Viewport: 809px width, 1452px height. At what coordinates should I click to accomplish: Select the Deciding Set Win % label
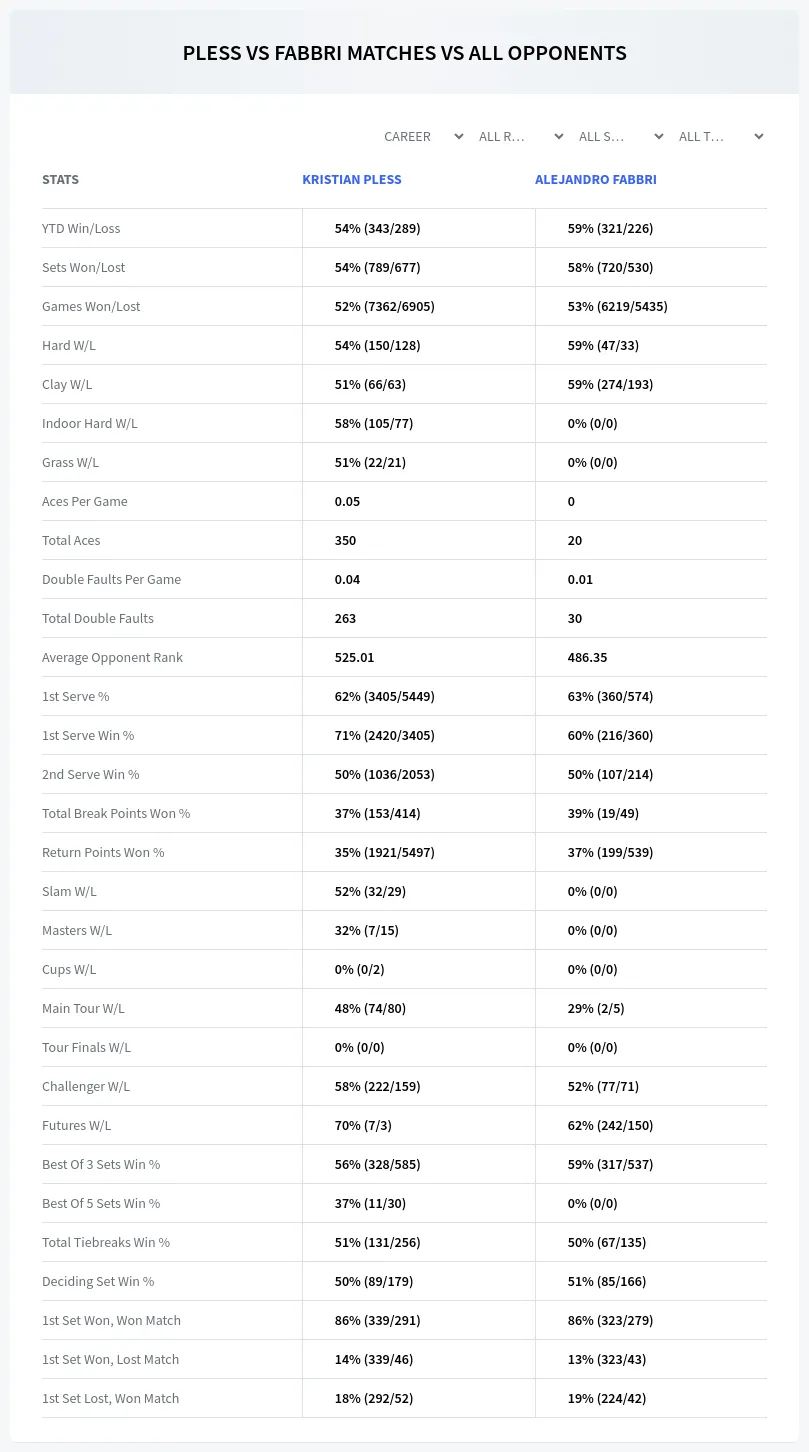98,1281
